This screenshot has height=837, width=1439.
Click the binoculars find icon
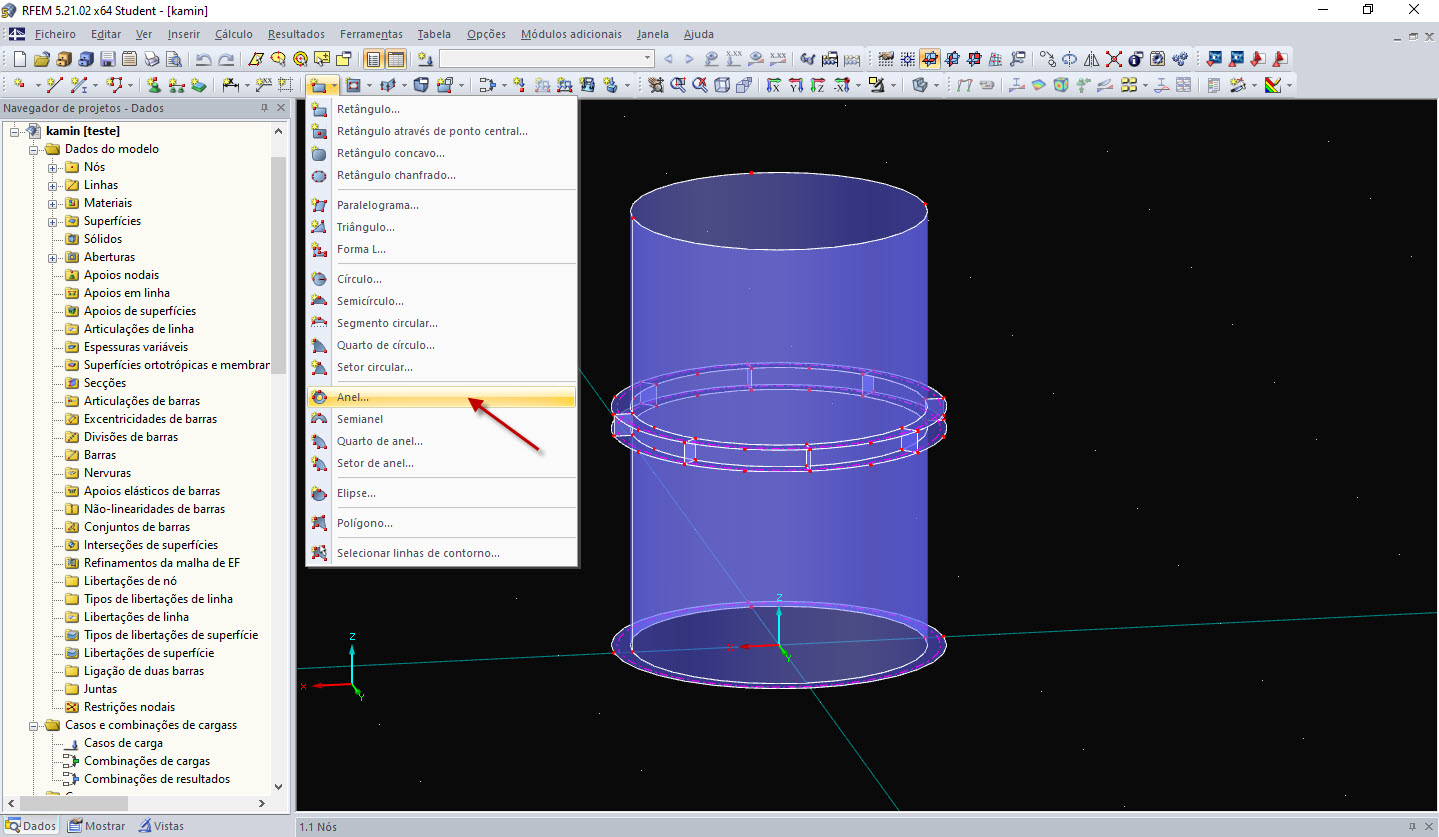tap(807, 59)
